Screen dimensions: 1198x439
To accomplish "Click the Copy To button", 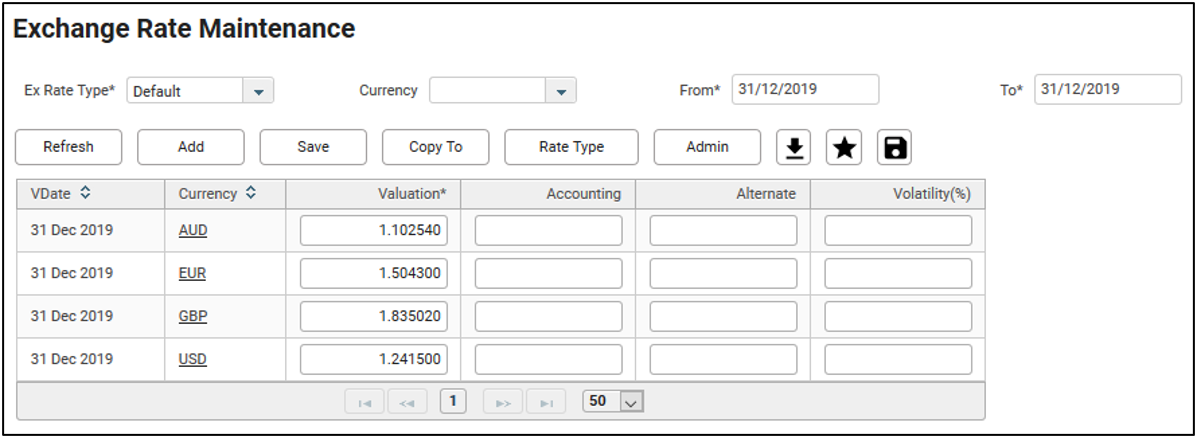I will pos(435,147).
